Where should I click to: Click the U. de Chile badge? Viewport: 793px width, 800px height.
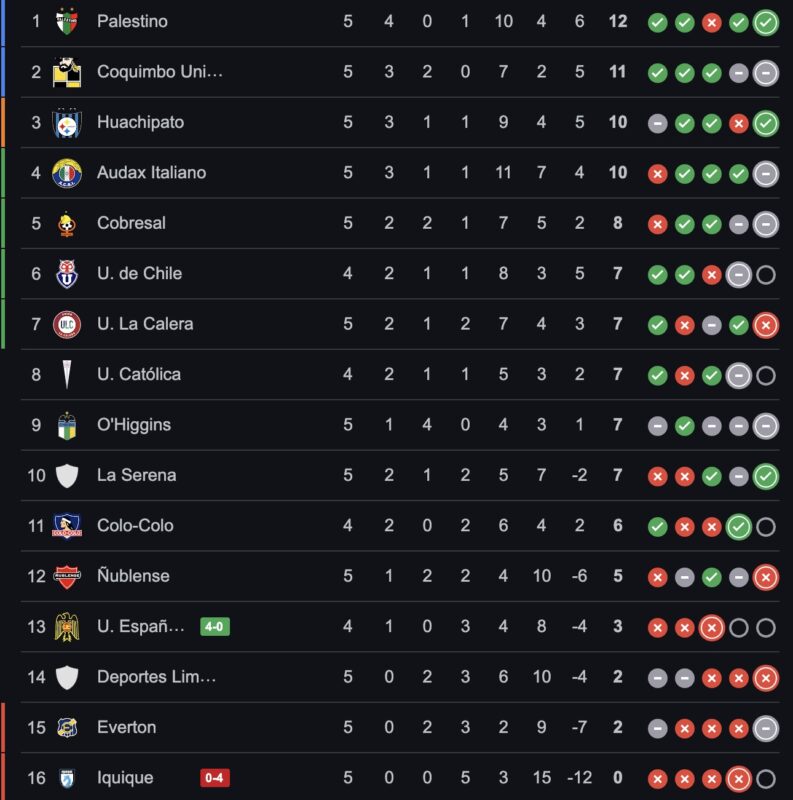(x=65, y=271)
